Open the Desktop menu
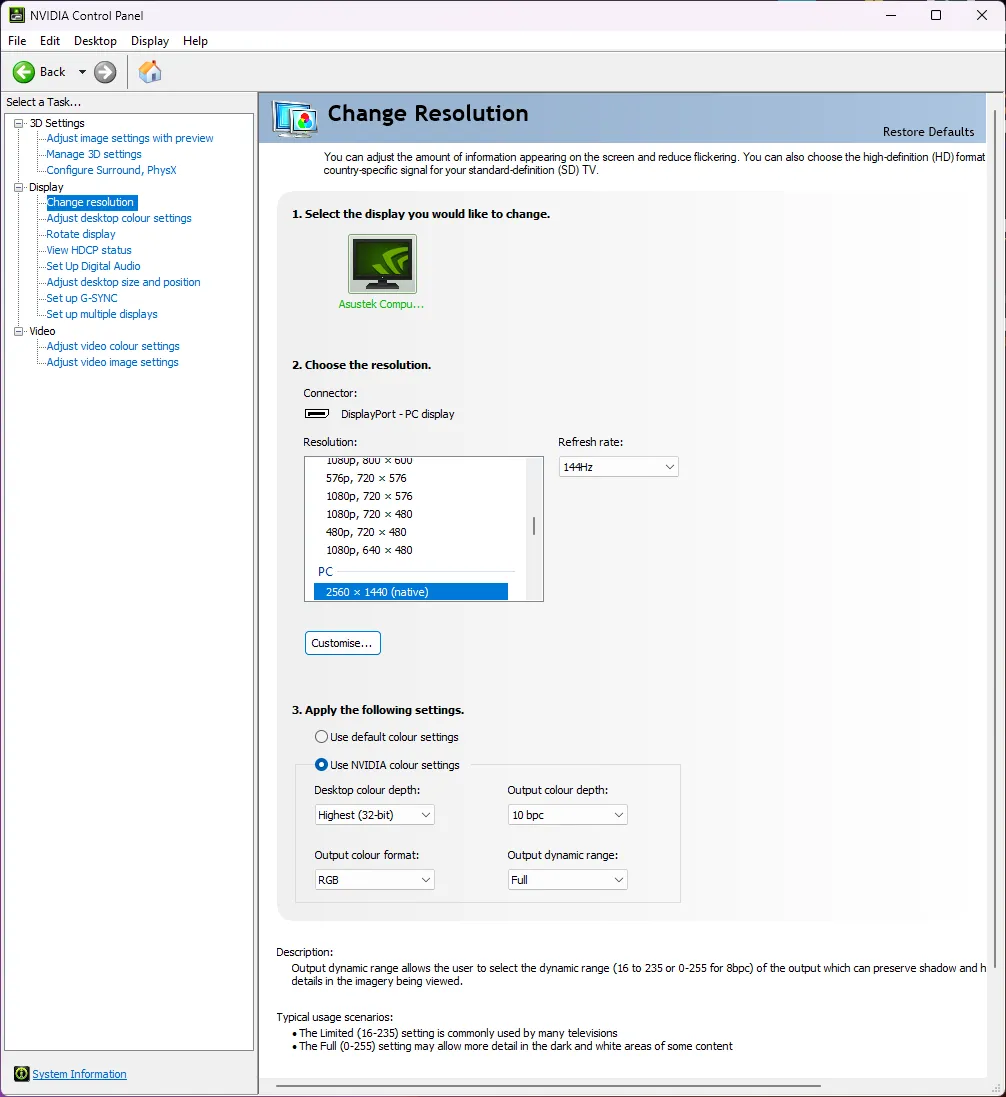Screen dimensions: 1006x1097 (x=95, y=41)
